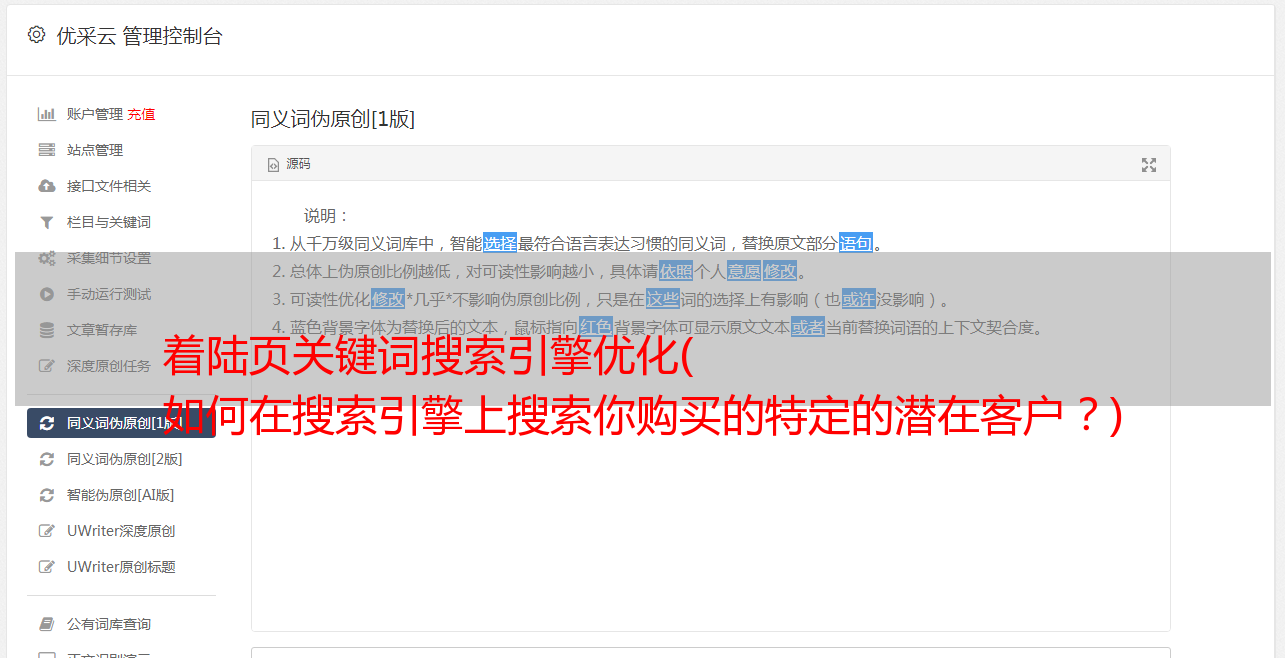Select the cloud upload icon for 接口文件相关

pos(46,186)
